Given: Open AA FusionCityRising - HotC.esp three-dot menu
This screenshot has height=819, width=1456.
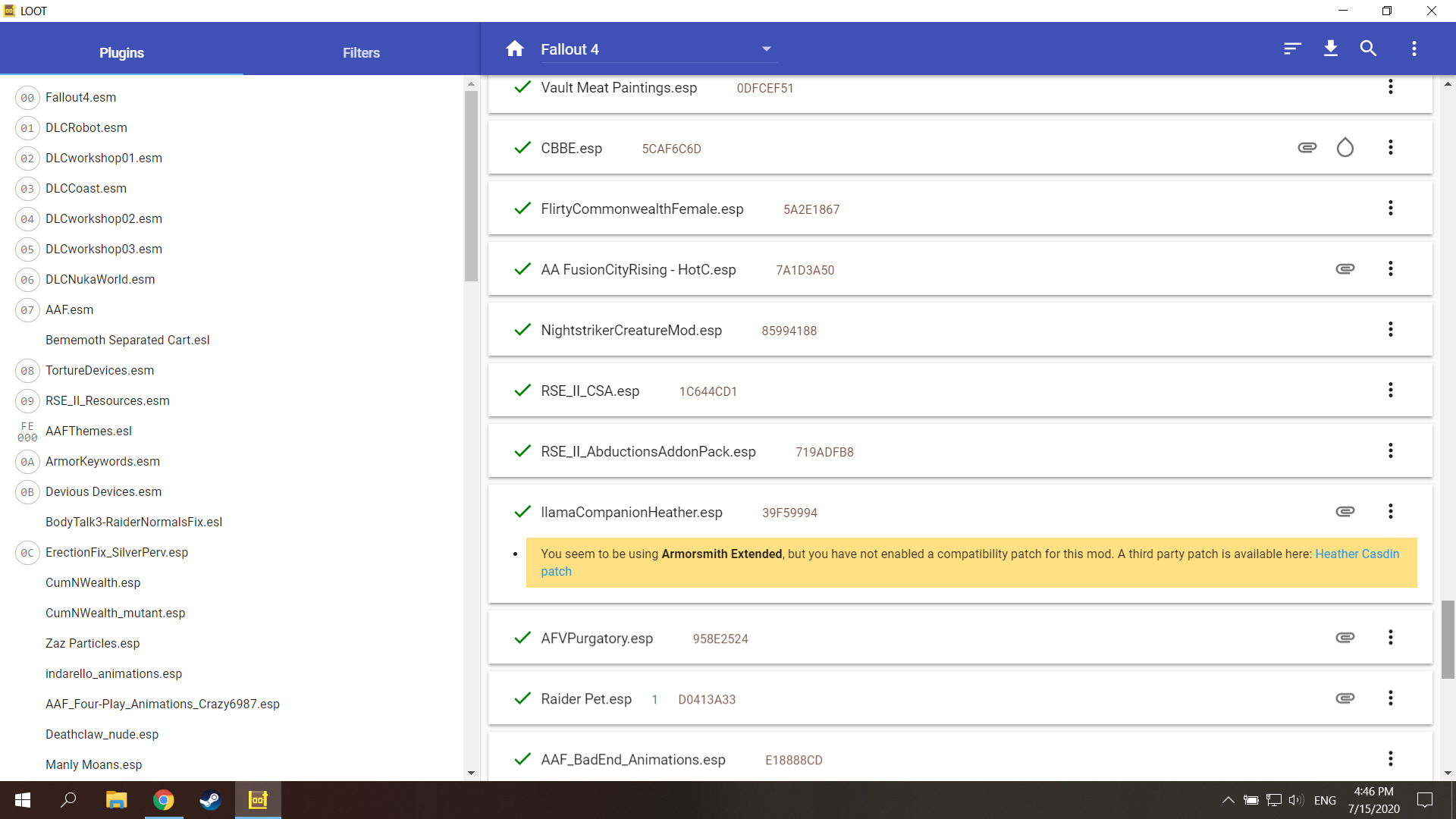Looking at the screenshot, I should click(1391, 268).
